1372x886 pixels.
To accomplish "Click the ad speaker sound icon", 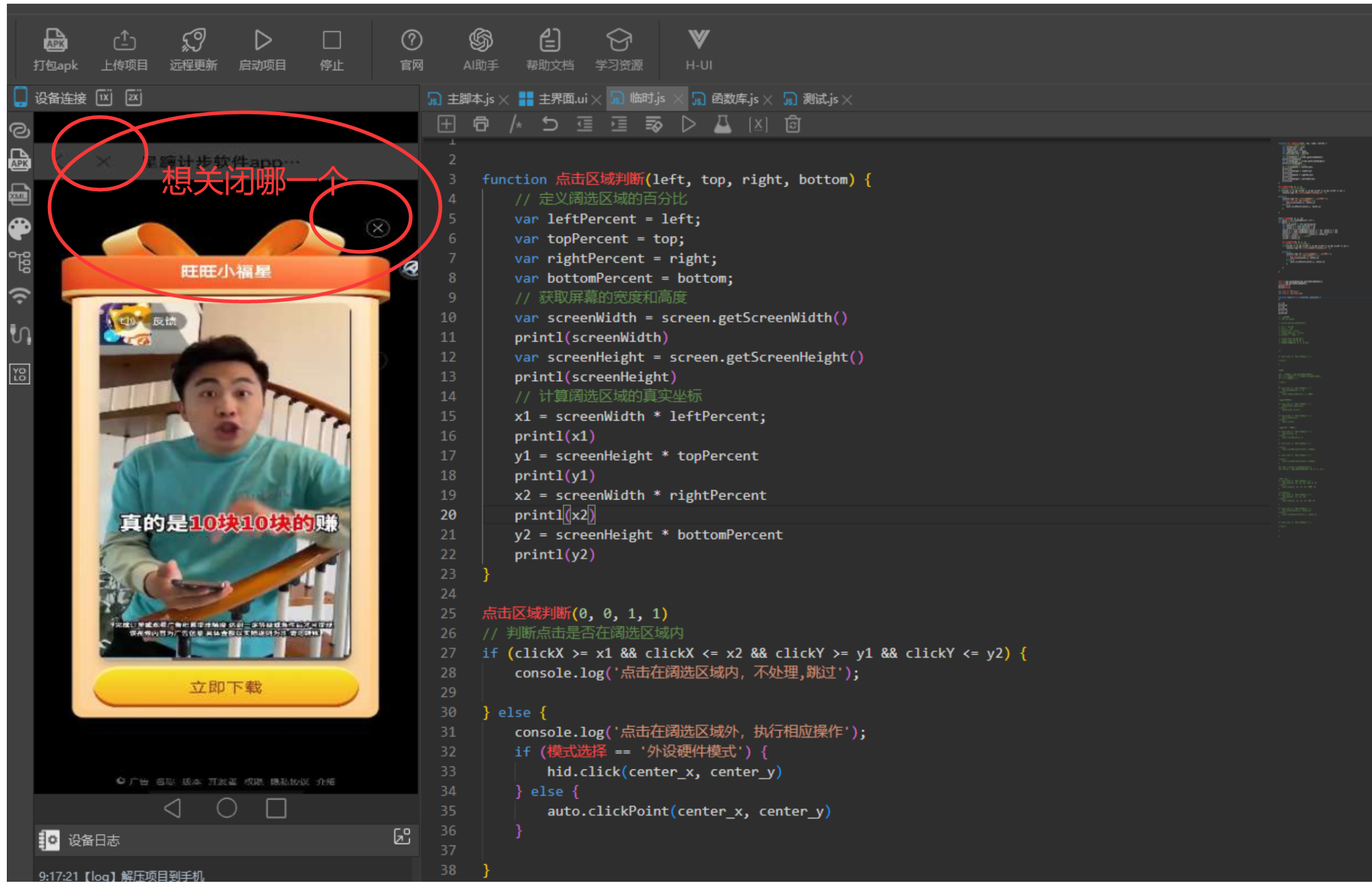I will tap(128, 321).
